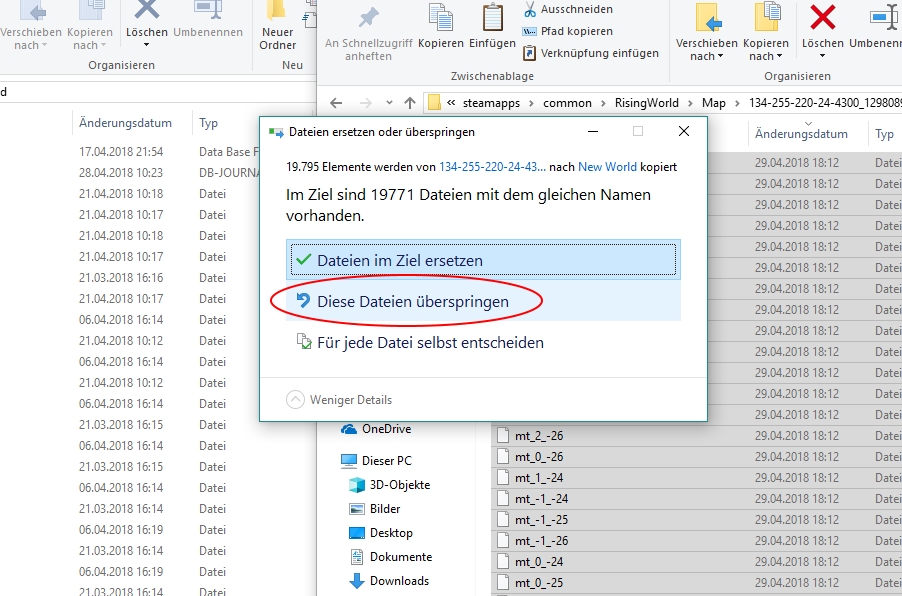Select Dateien im Ziel ersetzen option
Image resolution: width=902 pixels, height=596 pixels.
point(399,260)
